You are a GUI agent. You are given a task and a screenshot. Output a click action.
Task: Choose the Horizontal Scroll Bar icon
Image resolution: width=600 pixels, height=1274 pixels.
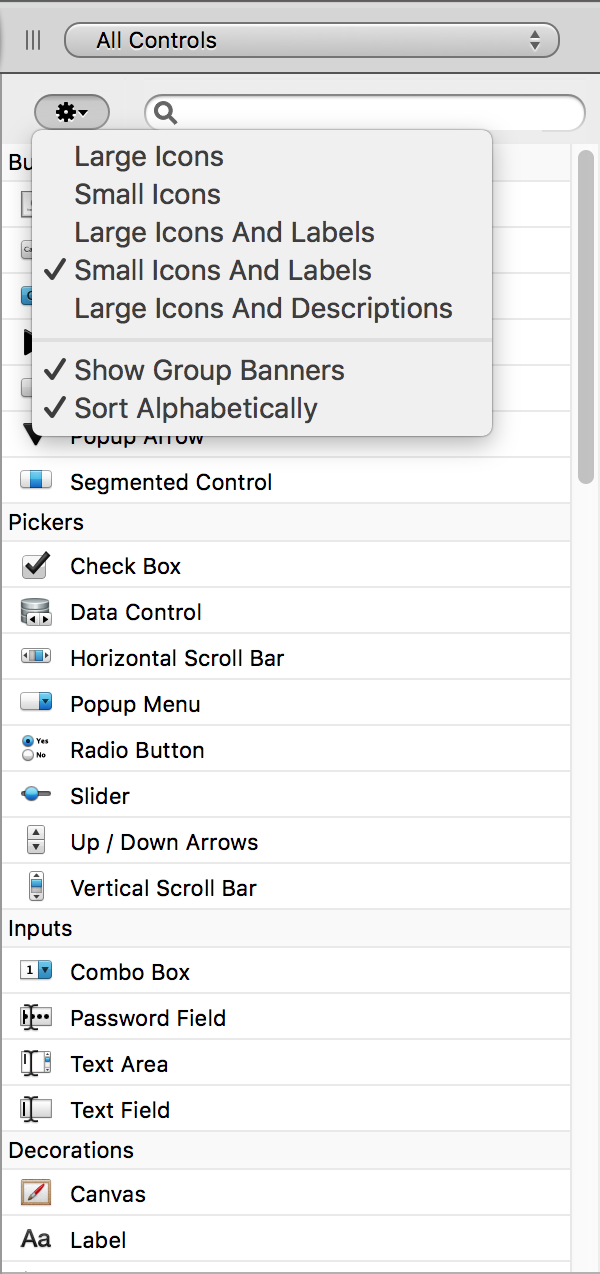point(36,657)
